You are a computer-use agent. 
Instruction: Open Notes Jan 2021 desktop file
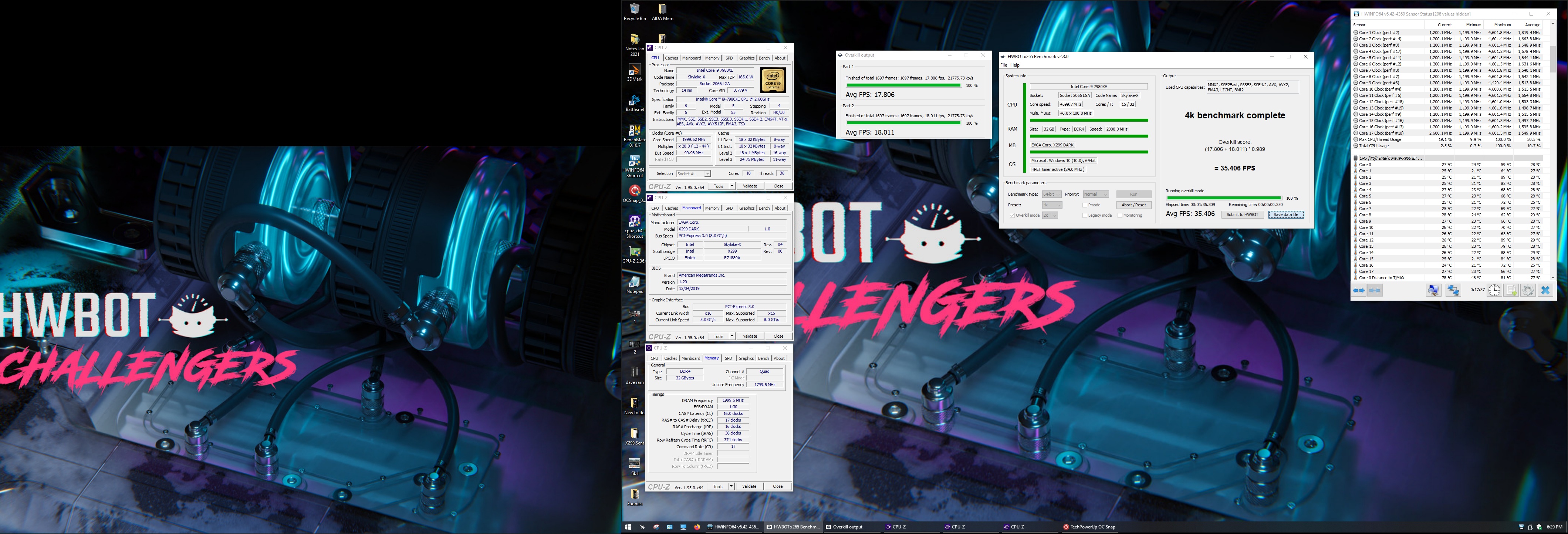(x=634, y=44)
